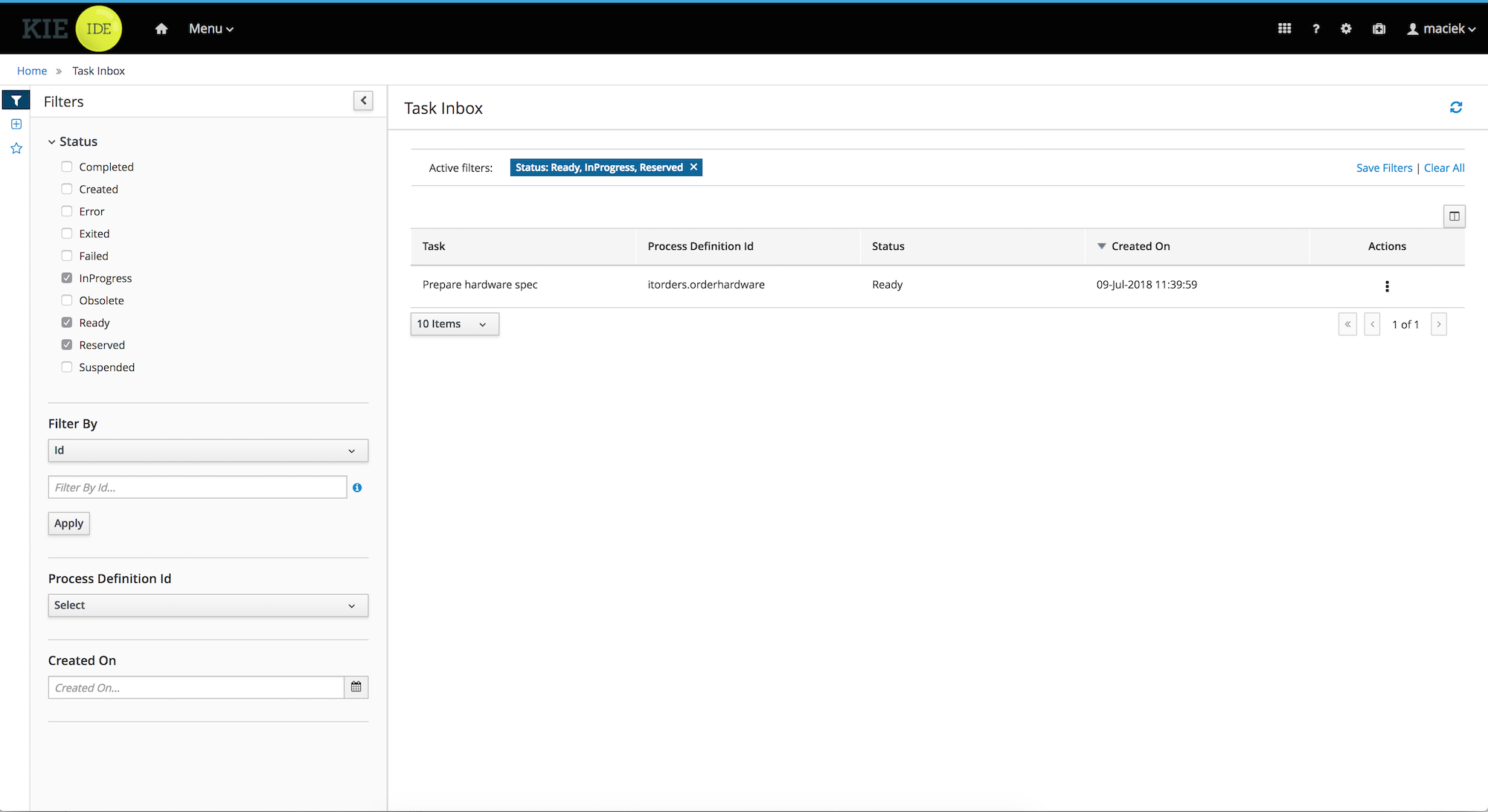Expand the Filter By Id dropdown

point(204,449)
